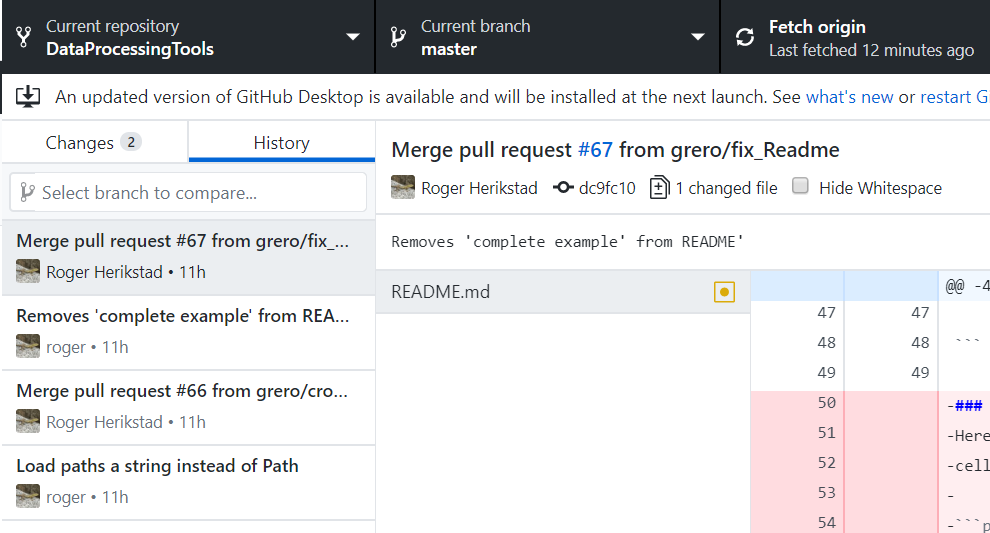
Task: Click diff line number 50
Action: tap(826, 402)
